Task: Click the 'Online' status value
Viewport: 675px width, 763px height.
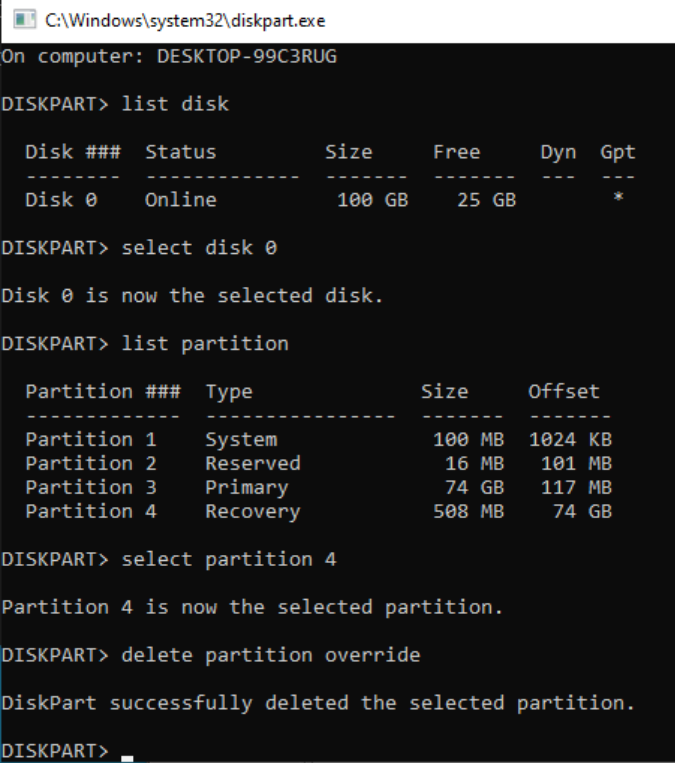Action: 180,200
